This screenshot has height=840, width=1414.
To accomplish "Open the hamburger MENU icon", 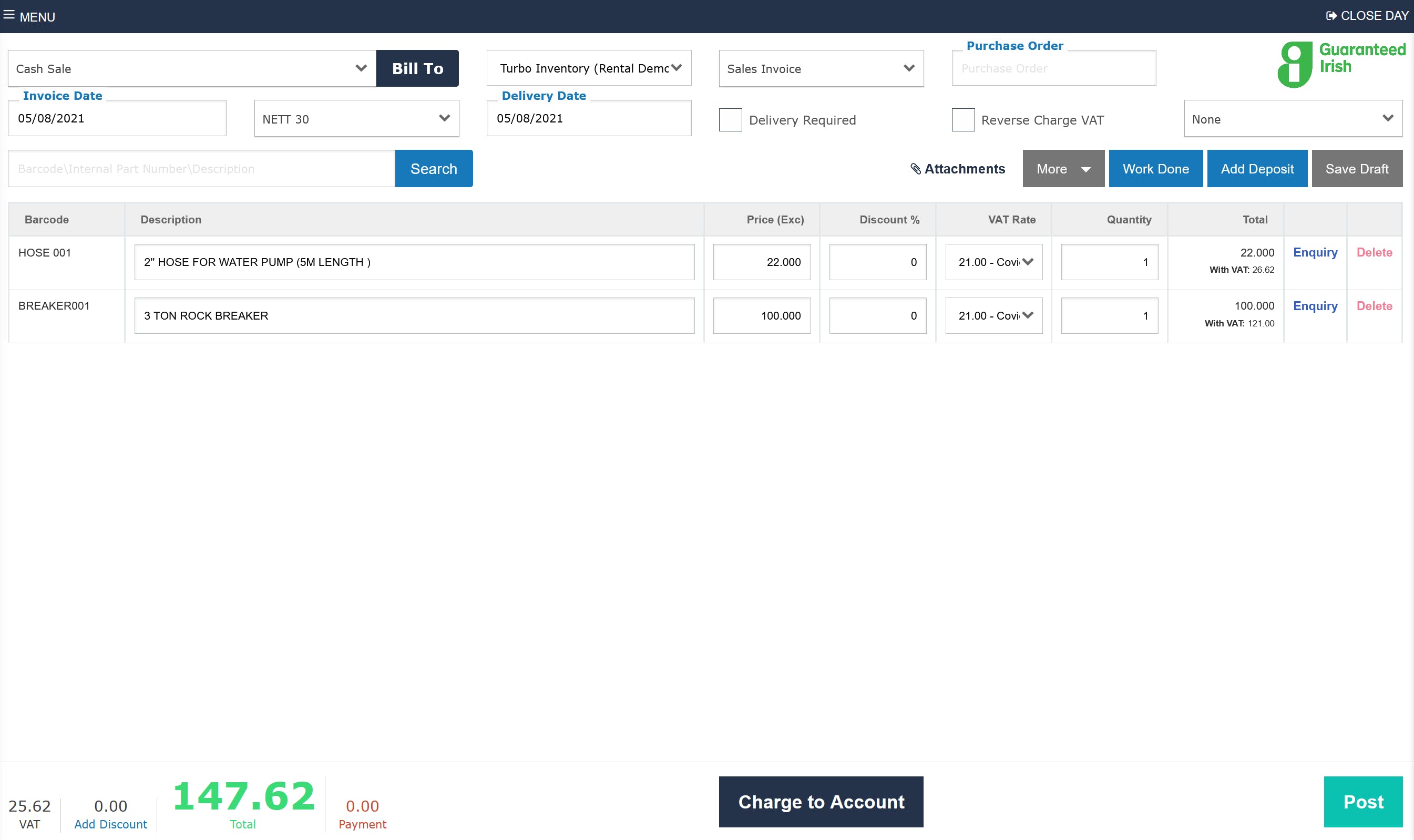I will [x=9, y=15].
